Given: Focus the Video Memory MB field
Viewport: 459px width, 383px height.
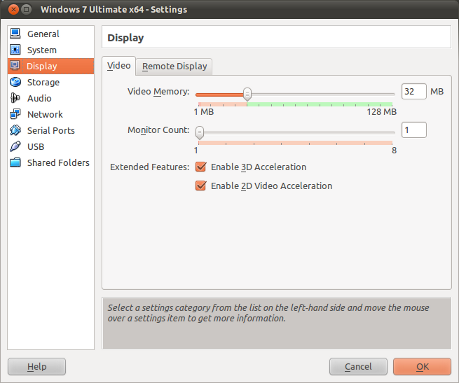Looking at the screenshot, I should 414,91.
